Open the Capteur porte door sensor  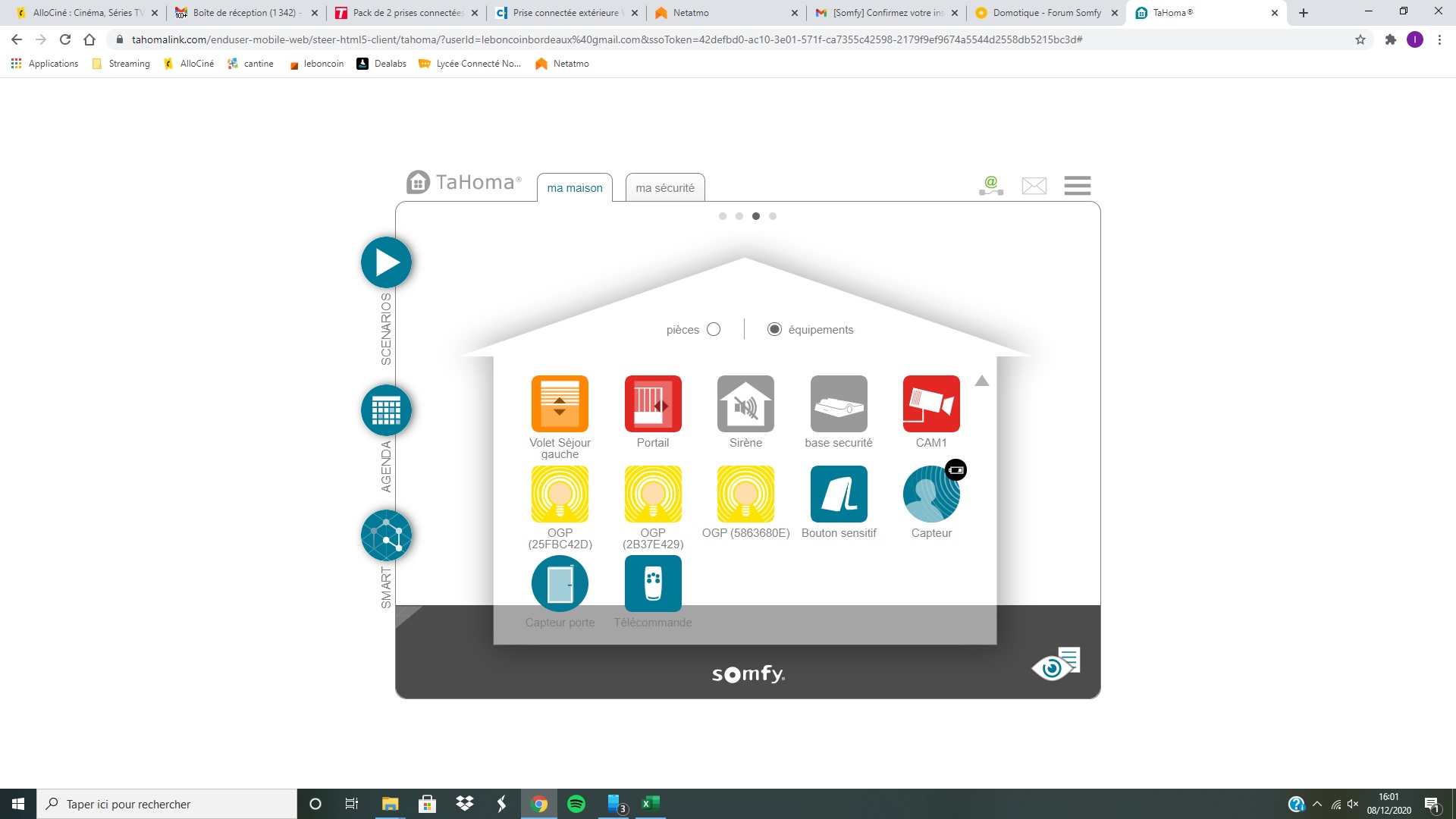point(560,583)
